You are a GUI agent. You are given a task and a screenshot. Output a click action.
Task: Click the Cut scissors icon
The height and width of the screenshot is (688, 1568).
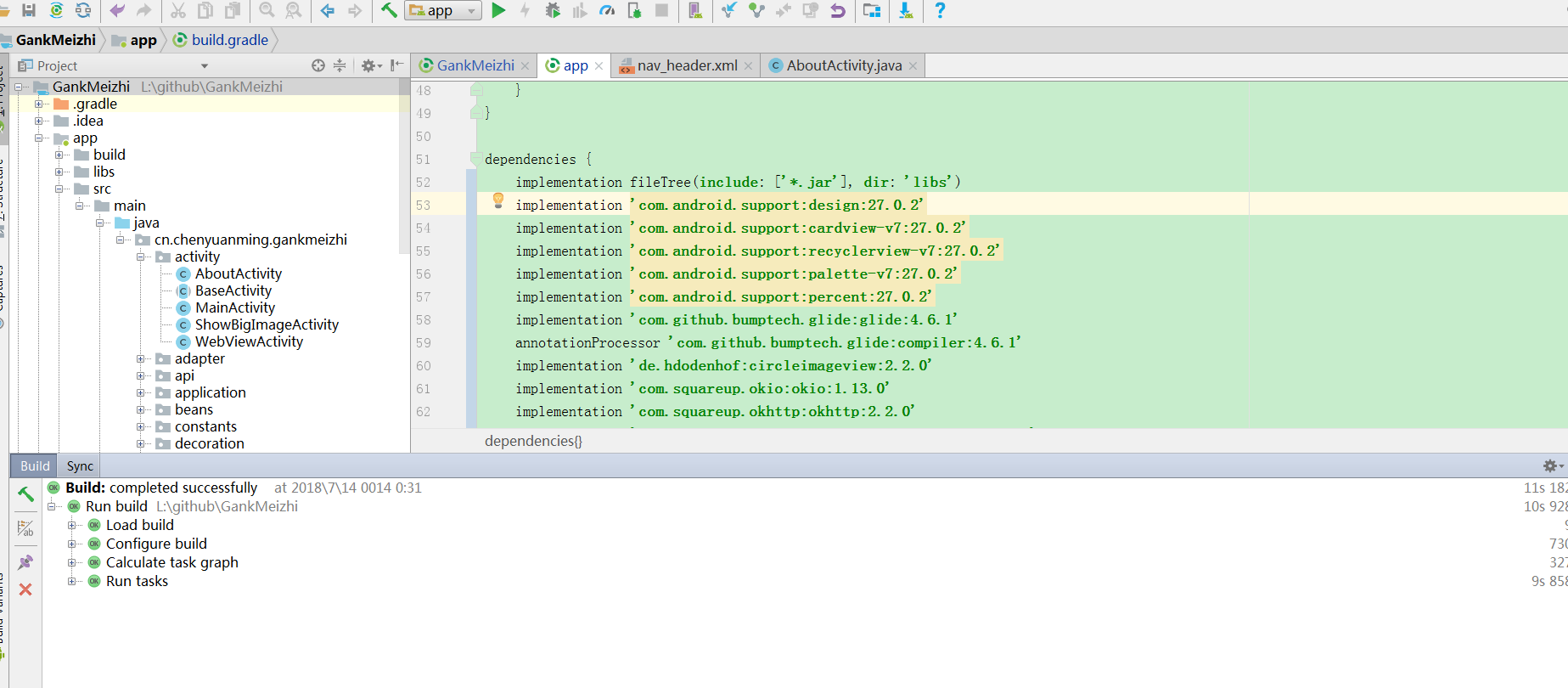pos(178,10)
